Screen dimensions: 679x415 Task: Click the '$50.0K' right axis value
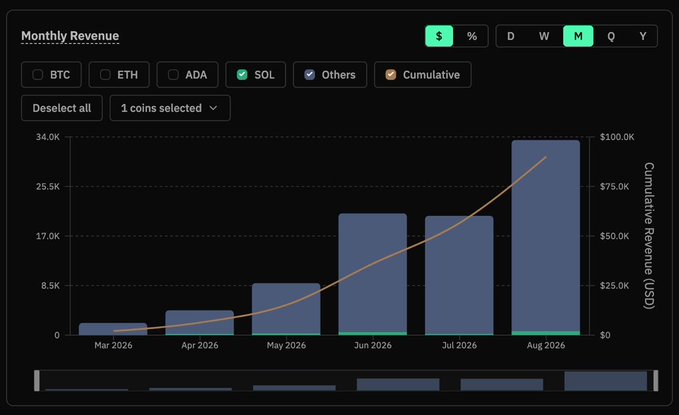(x=614, y=236)
